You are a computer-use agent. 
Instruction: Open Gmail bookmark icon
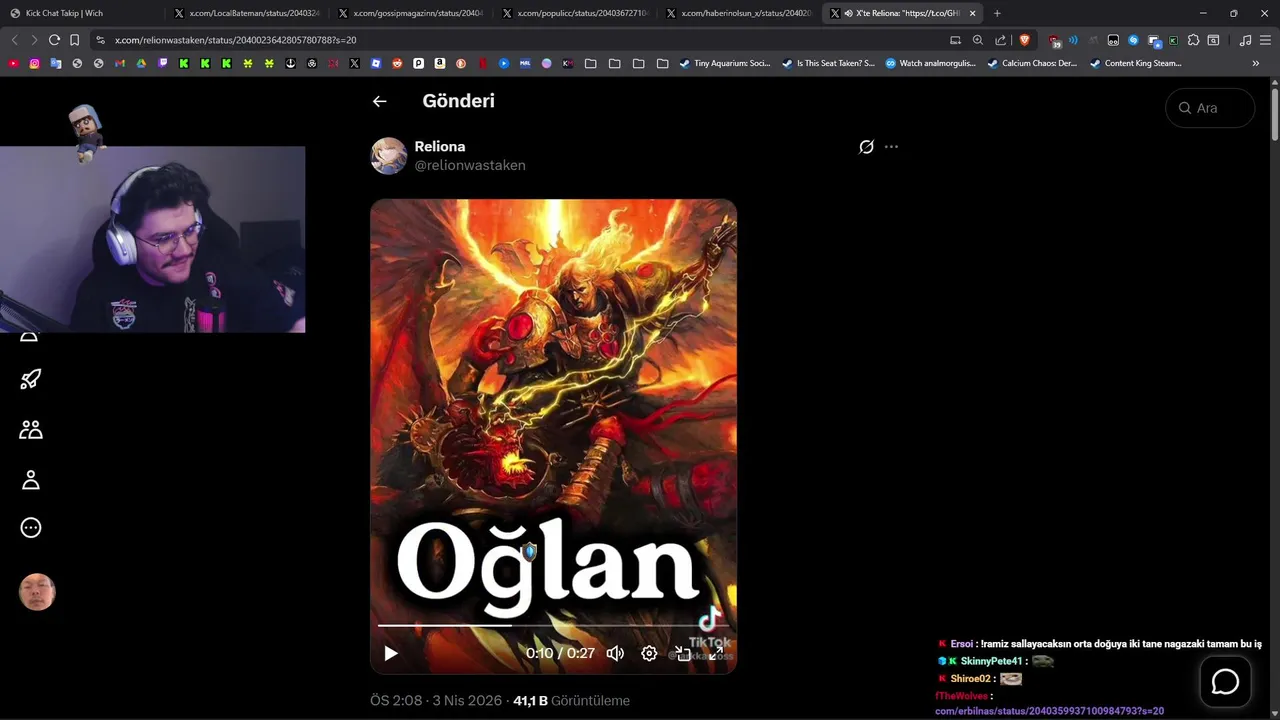(x=119, y=63)
